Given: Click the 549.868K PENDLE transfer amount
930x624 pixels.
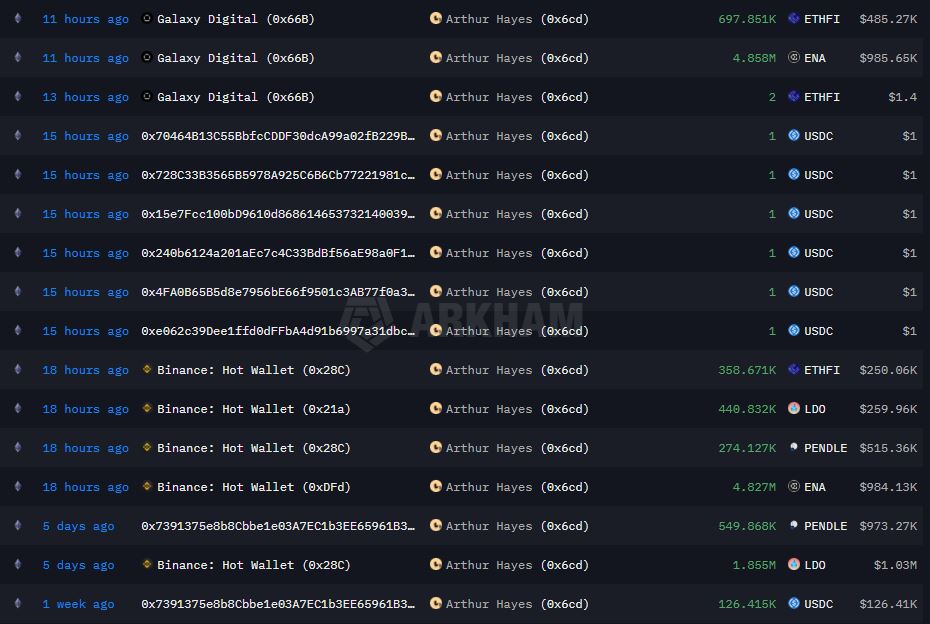Looking at the screenshot, I should (746, 526).
